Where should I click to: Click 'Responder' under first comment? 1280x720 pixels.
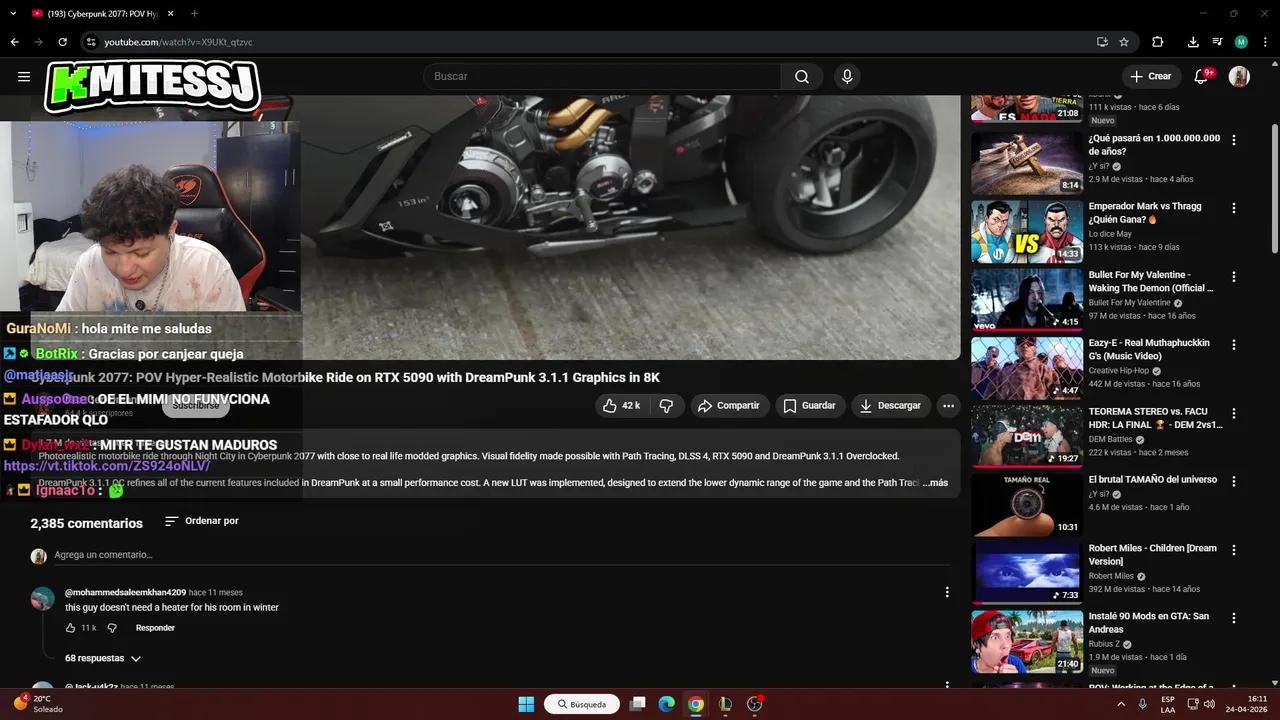click(155, 628)
